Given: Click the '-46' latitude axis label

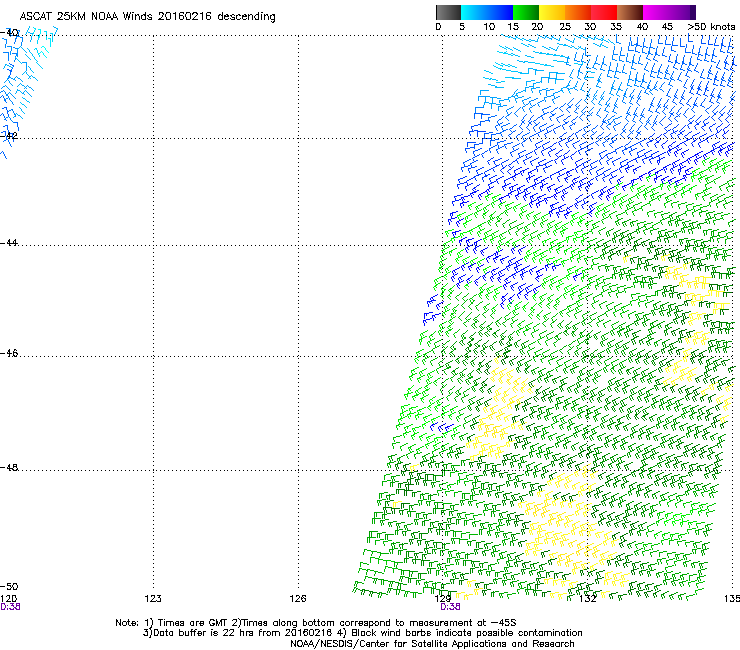Looking at the screenshot, I should pos(9,353).
